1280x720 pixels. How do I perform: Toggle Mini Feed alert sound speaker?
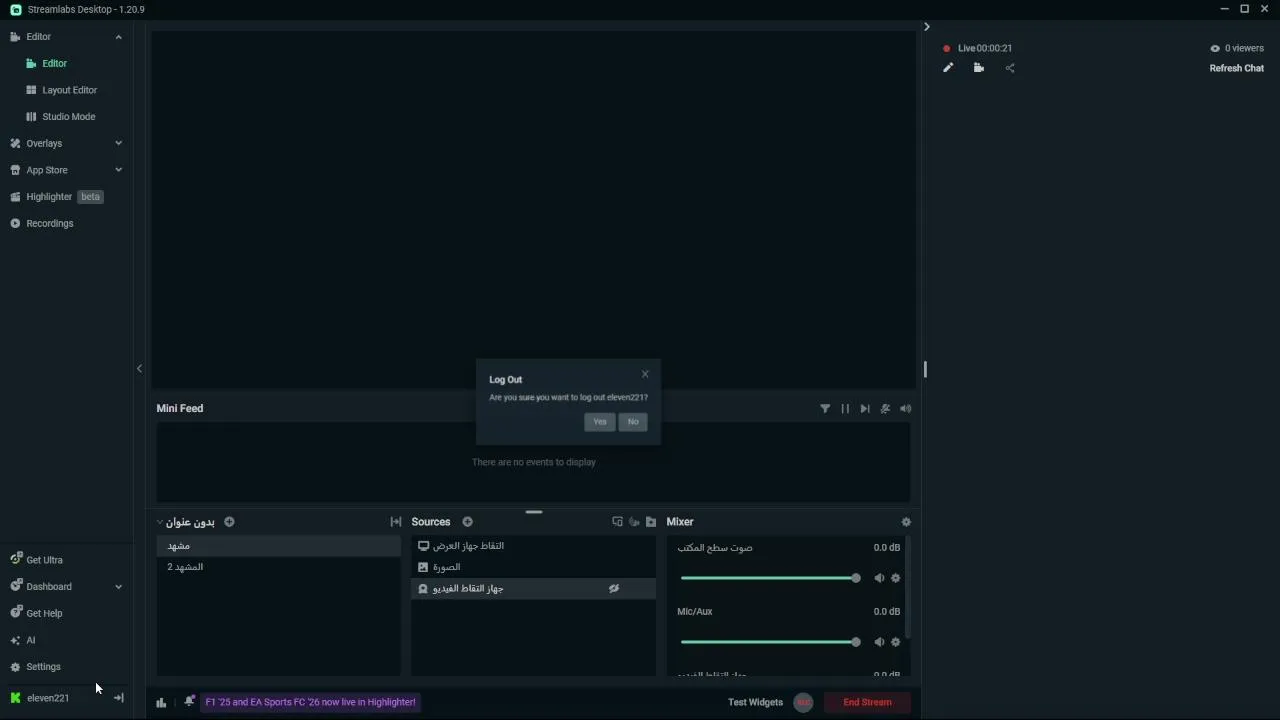906,409
